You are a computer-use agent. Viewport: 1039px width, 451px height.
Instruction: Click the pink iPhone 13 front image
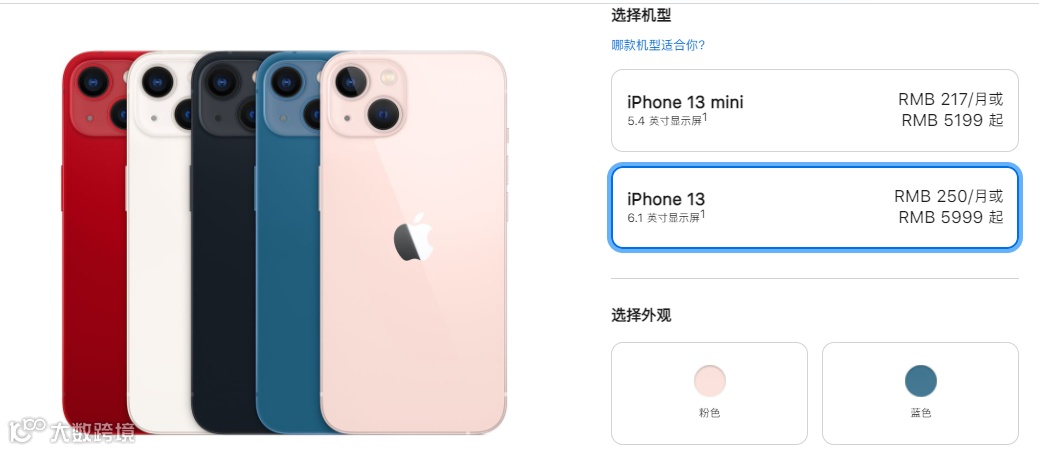[x=413, y=242]
